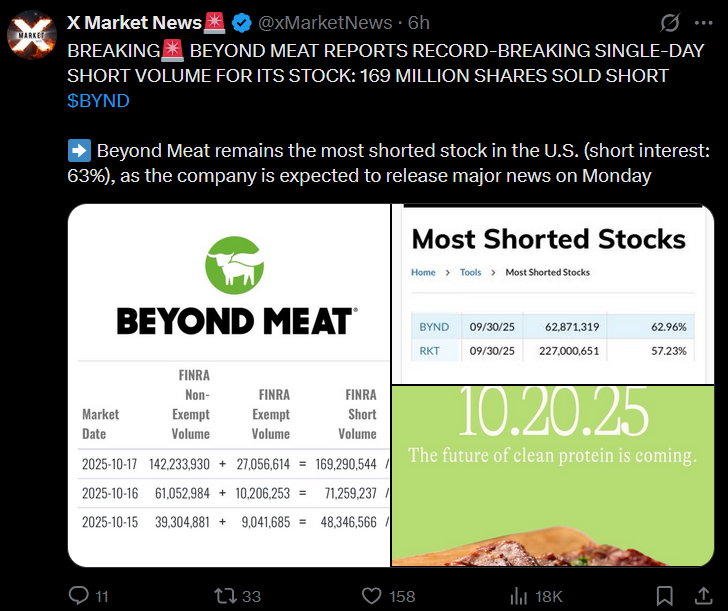Open the green 10.20.25 teaser image
Viewport: 728px width, 611px height.
pyautogui.click(x=552, y=475)
